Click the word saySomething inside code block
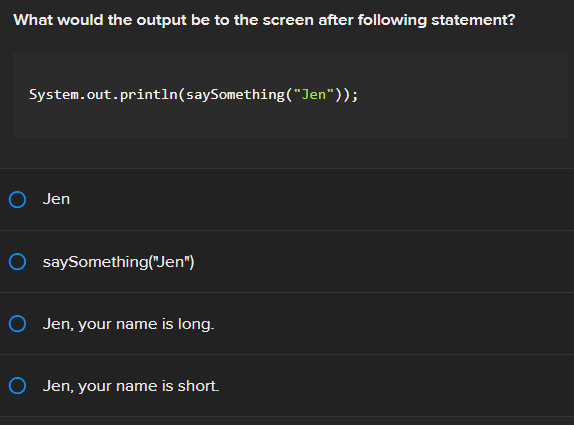The width and height of the screenshot is (574, 425). [235, 95]
